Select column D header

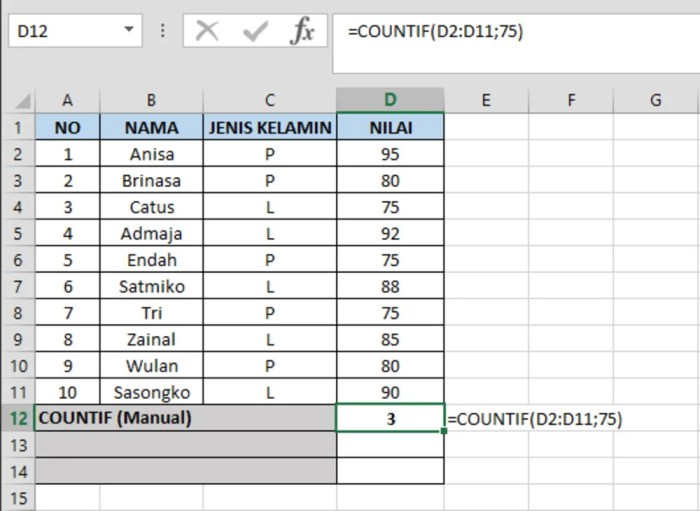pos(390,100)
